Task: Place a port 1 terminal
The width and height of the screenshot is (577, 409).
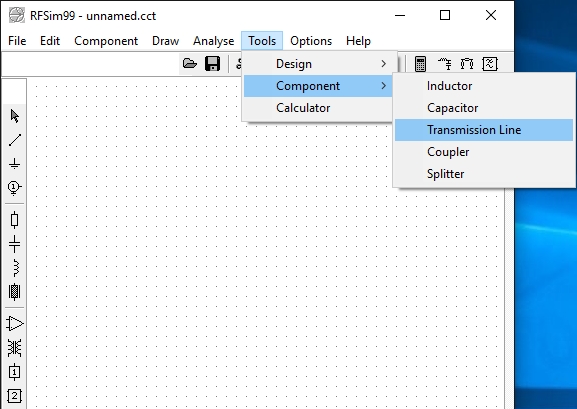Action: pos(15,187)
